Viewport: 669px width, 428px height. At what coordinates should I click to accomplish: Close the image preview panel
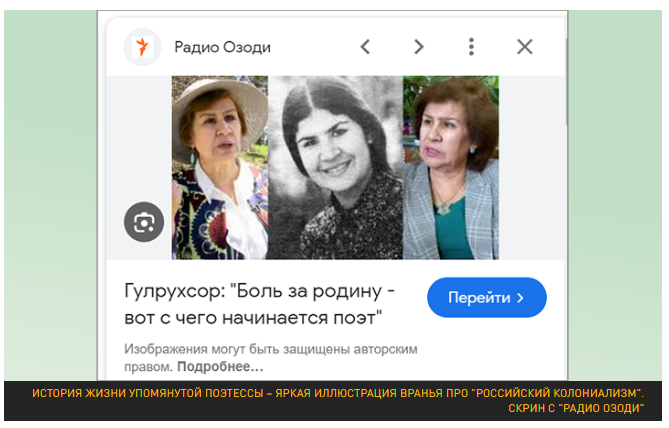[x=525, y=47]
